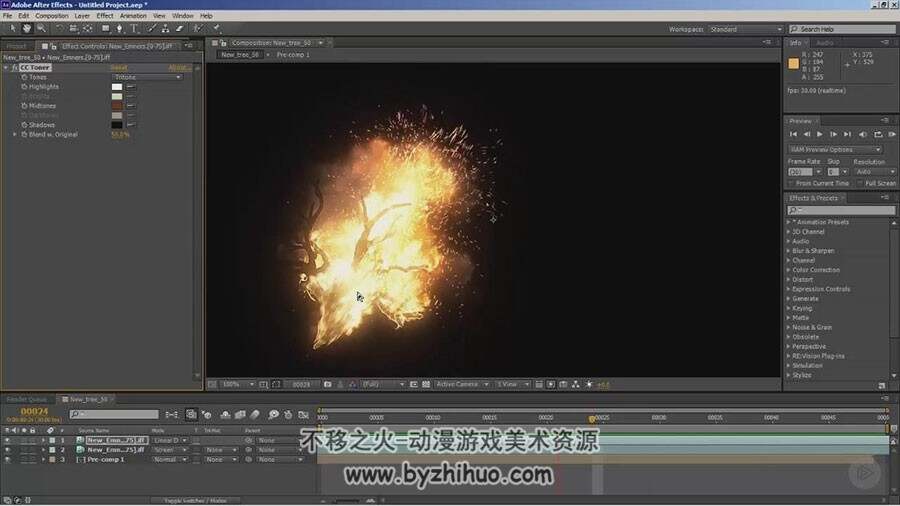
Task: Expand Blend w. Original property
Action: (x=15, y=134)
